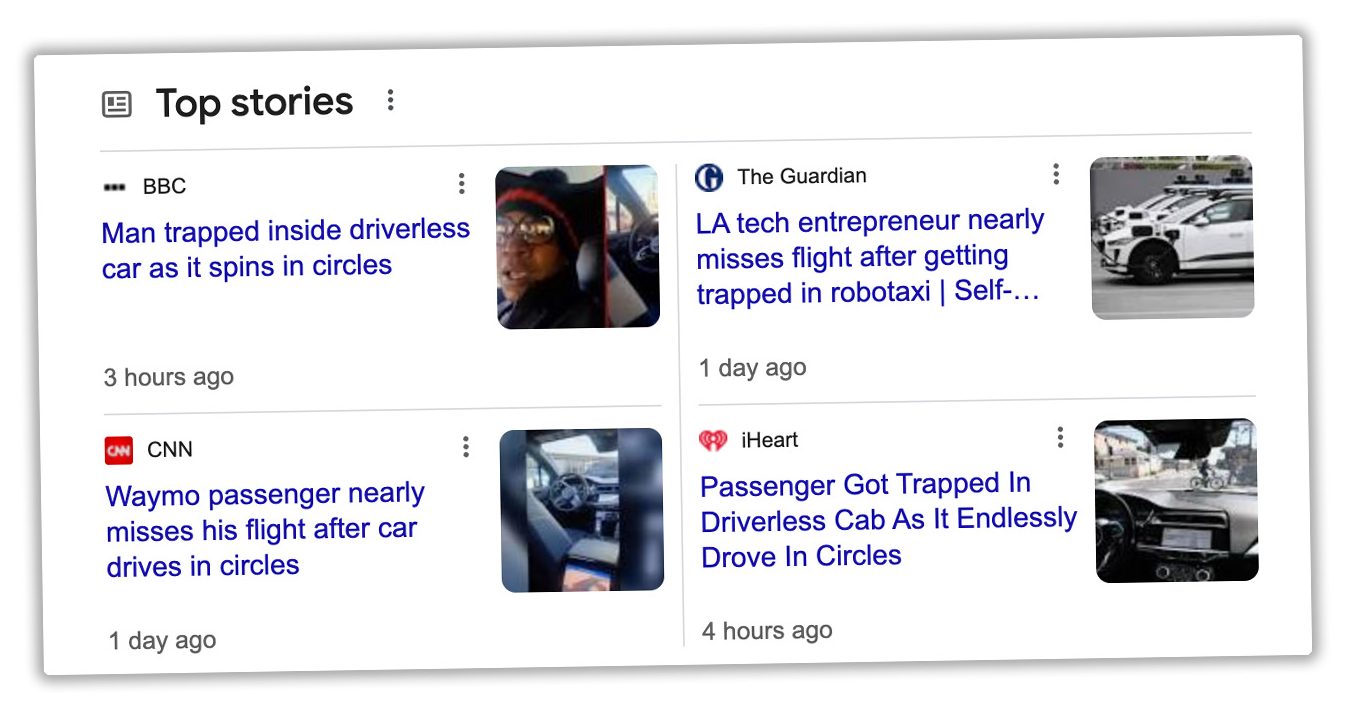The image size is (1347, 714).
Task: Open more options for The Guardian story
Action: pyautogui.click(x=1055, y=174)
